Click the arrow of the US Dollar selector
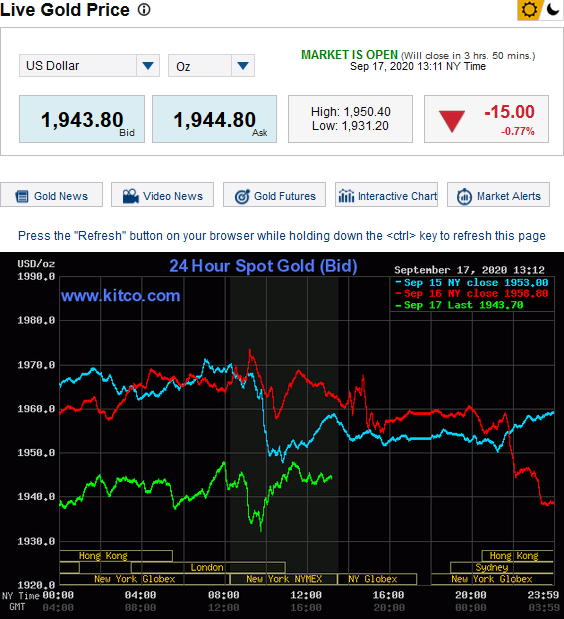 [x=148, y=66]
